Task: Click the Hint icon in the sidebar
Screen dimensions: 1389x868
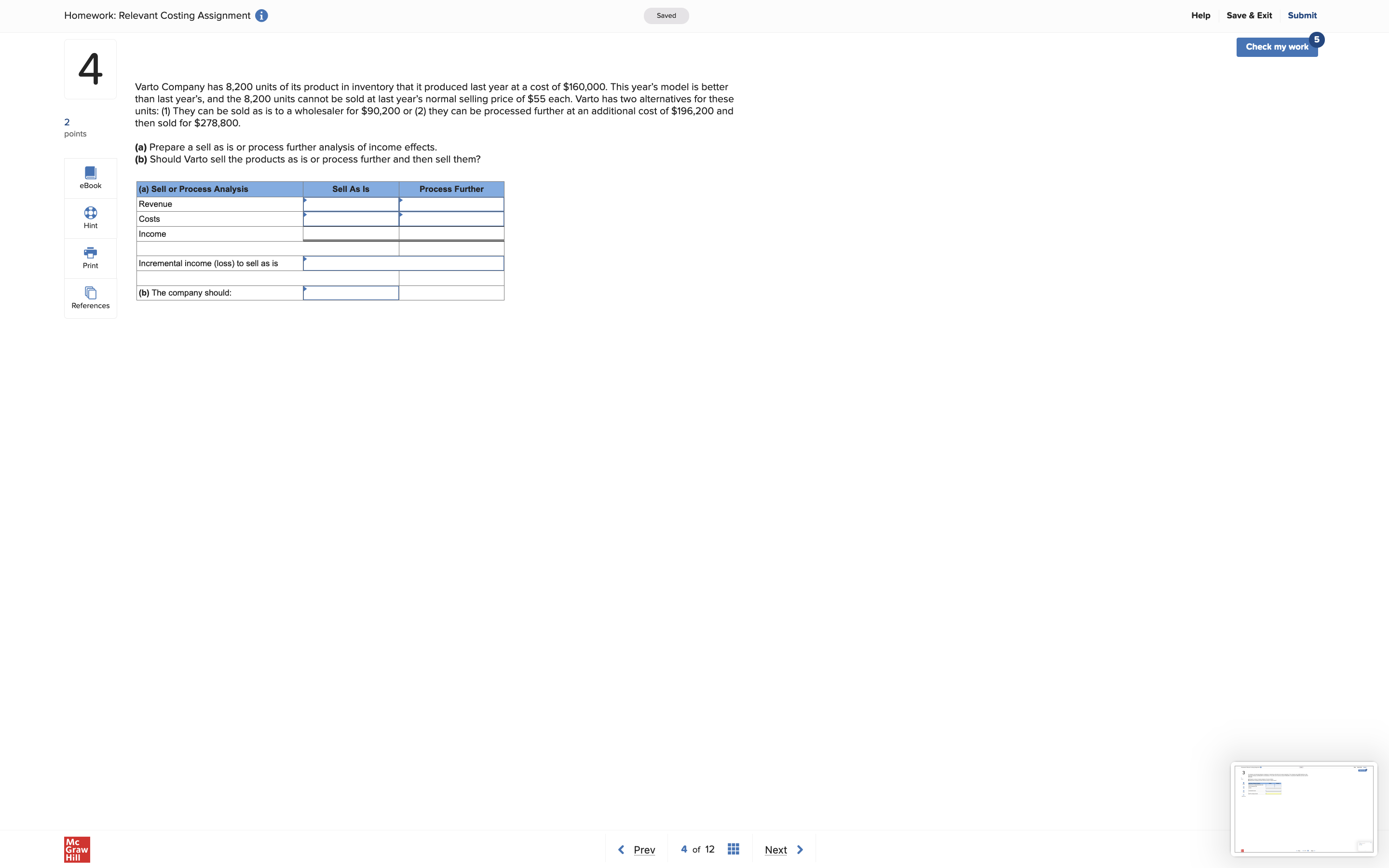Action: point(90,212)
